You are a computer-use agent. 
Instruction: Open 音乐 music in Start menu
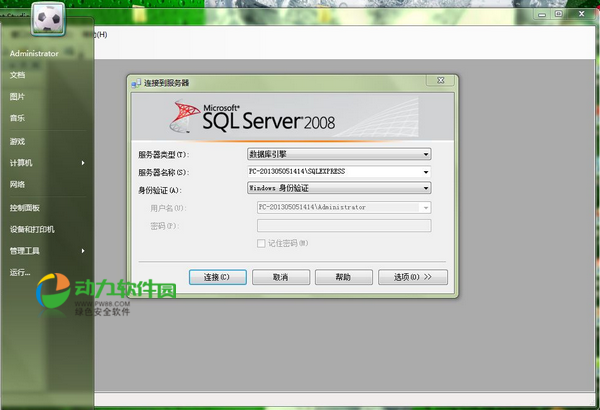[x=17, y=118]
